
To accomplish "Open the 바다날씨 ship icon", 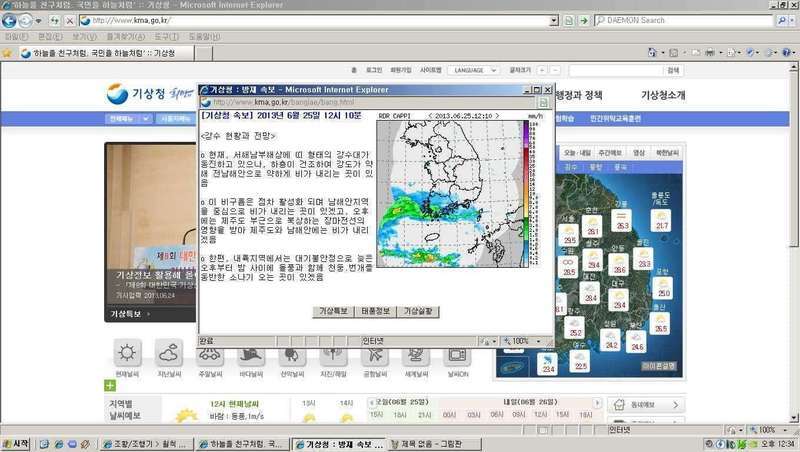I will click(x=251, y=357).
